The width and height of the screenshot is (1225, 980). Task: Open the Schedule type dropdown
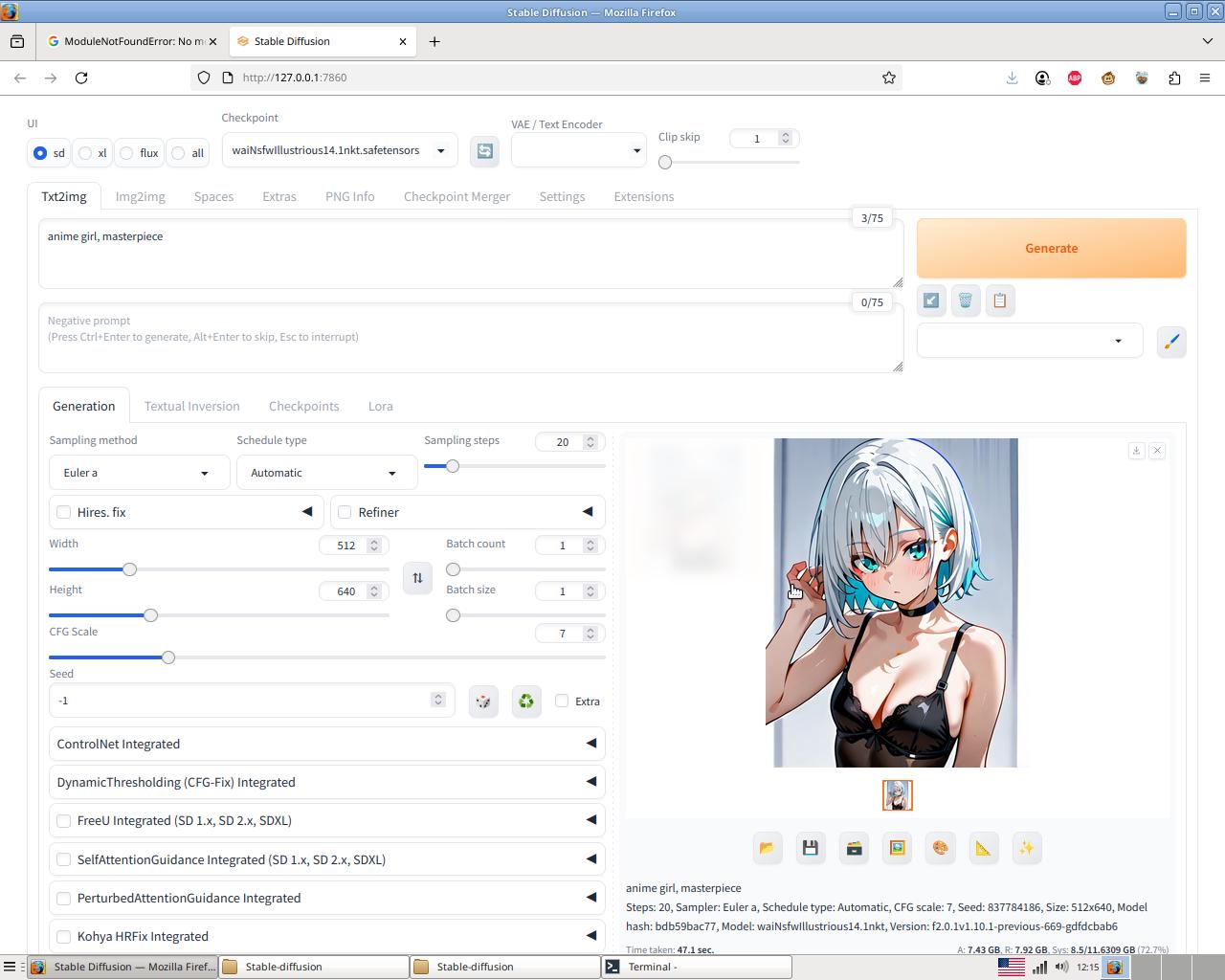[326, 473]
